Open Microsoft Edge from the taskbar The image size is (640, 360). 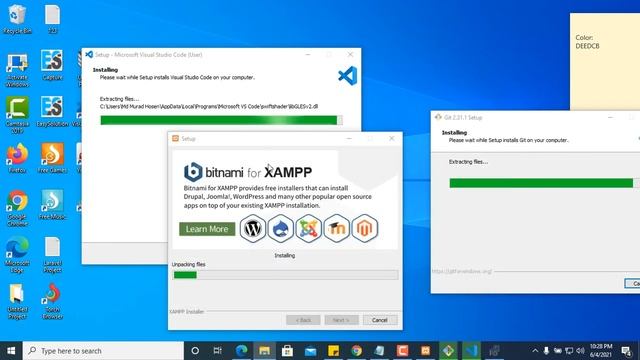coord(241,351)
